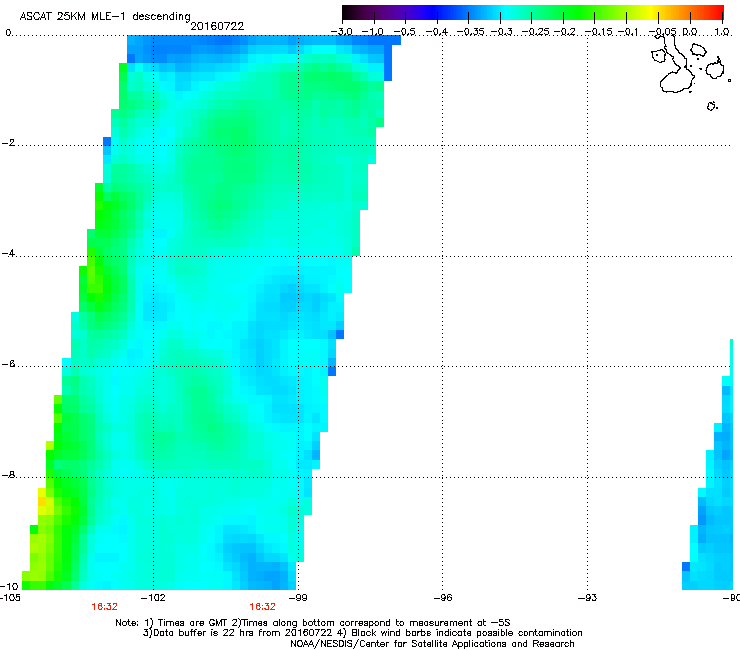740x650 pixels.
Task: Click the -3.0 color bar label
Action: [341, 32]
